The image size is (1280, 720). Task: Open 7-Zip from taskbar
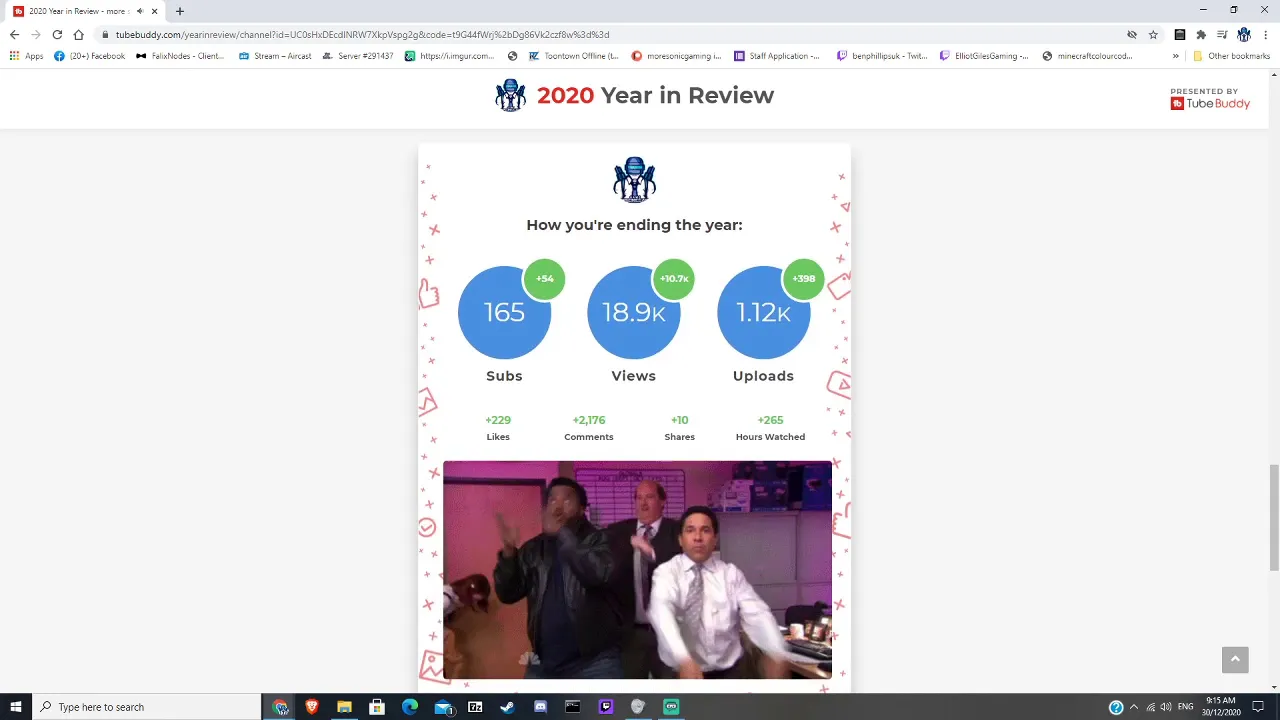(475, 707)
